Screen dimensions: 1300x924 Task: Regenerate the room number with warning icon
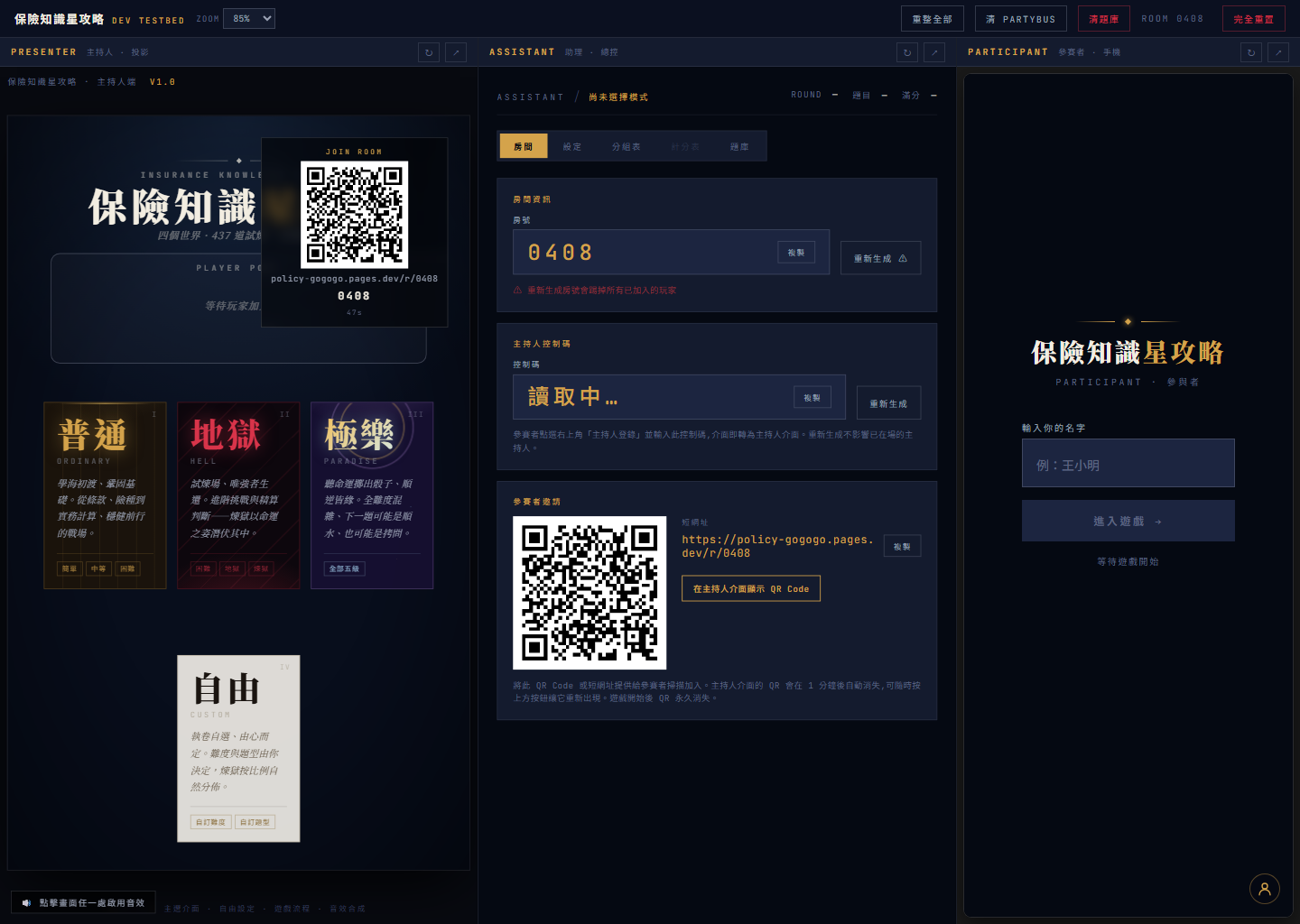click(881, 258)
